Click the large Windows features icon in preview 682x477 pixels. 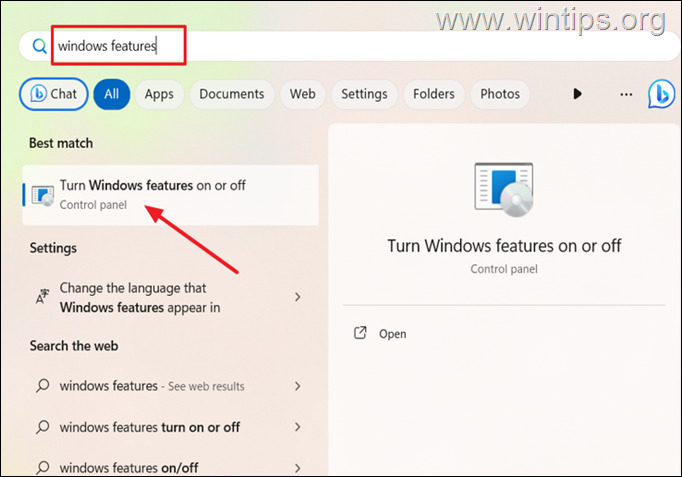click(504, 189)
